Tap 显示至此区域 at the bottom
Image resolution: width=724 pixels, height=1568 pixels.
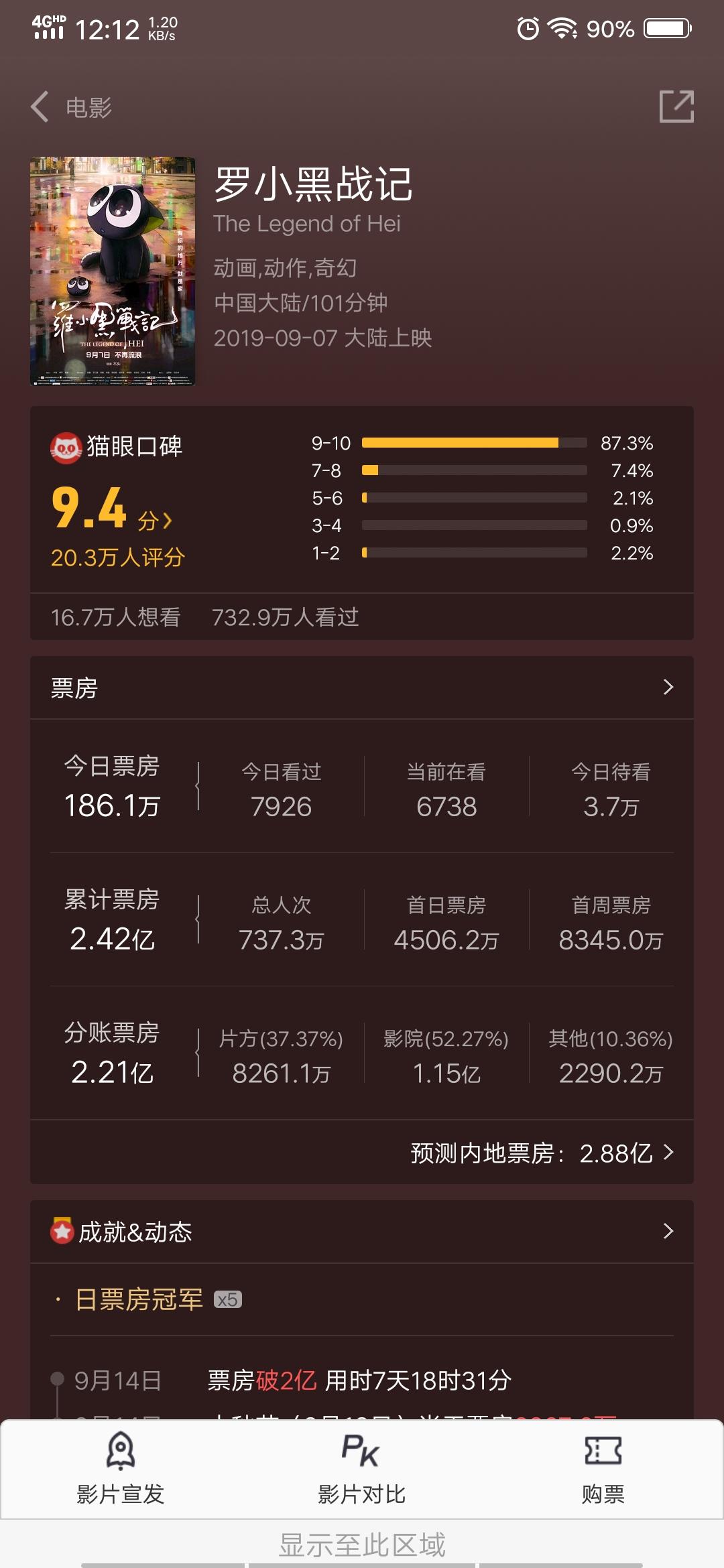click(x=362, y=1545)
